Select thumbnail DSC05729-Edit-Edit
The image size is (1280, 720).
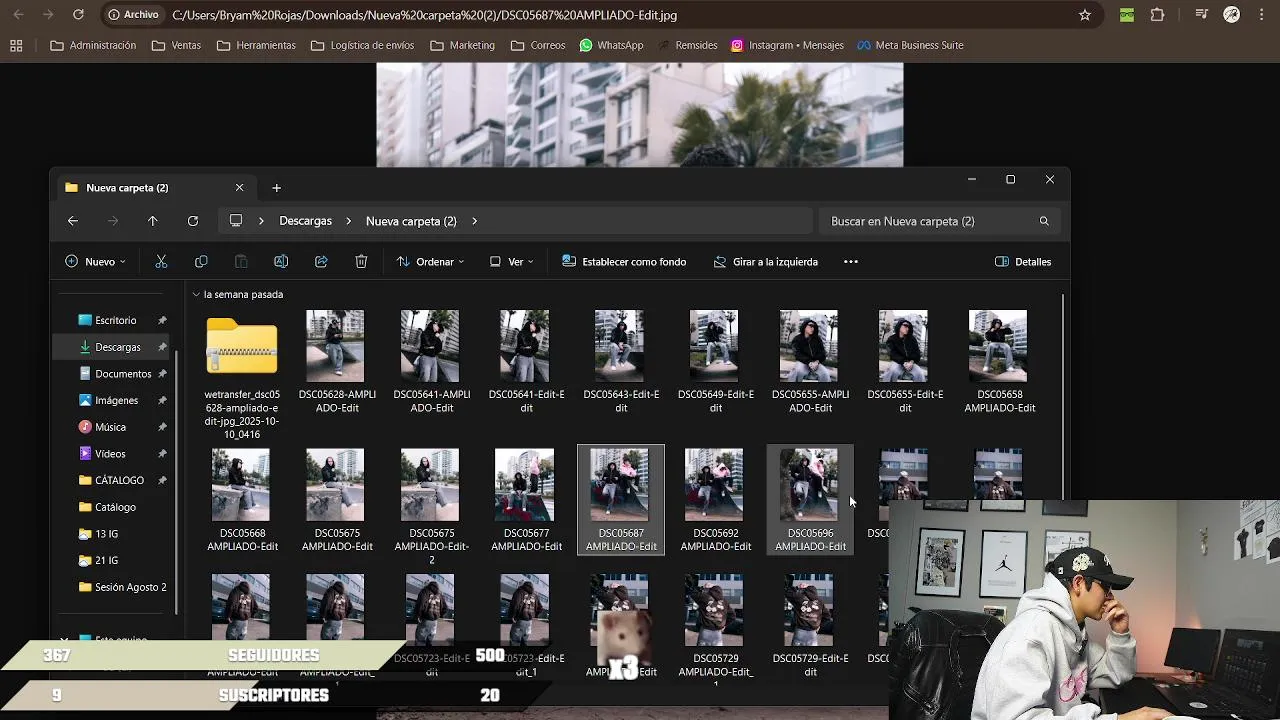tap(809, 625)
